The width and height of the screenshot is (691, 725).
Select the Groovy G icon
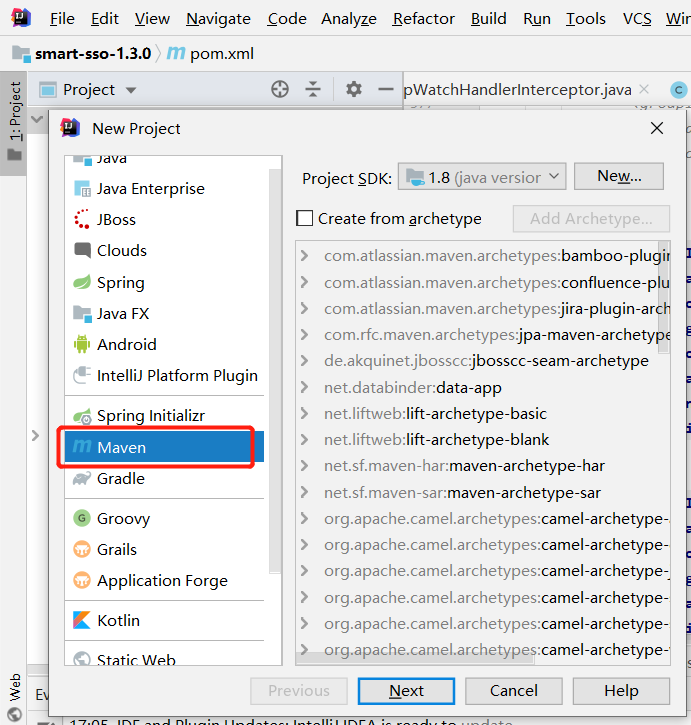(82, 518)
